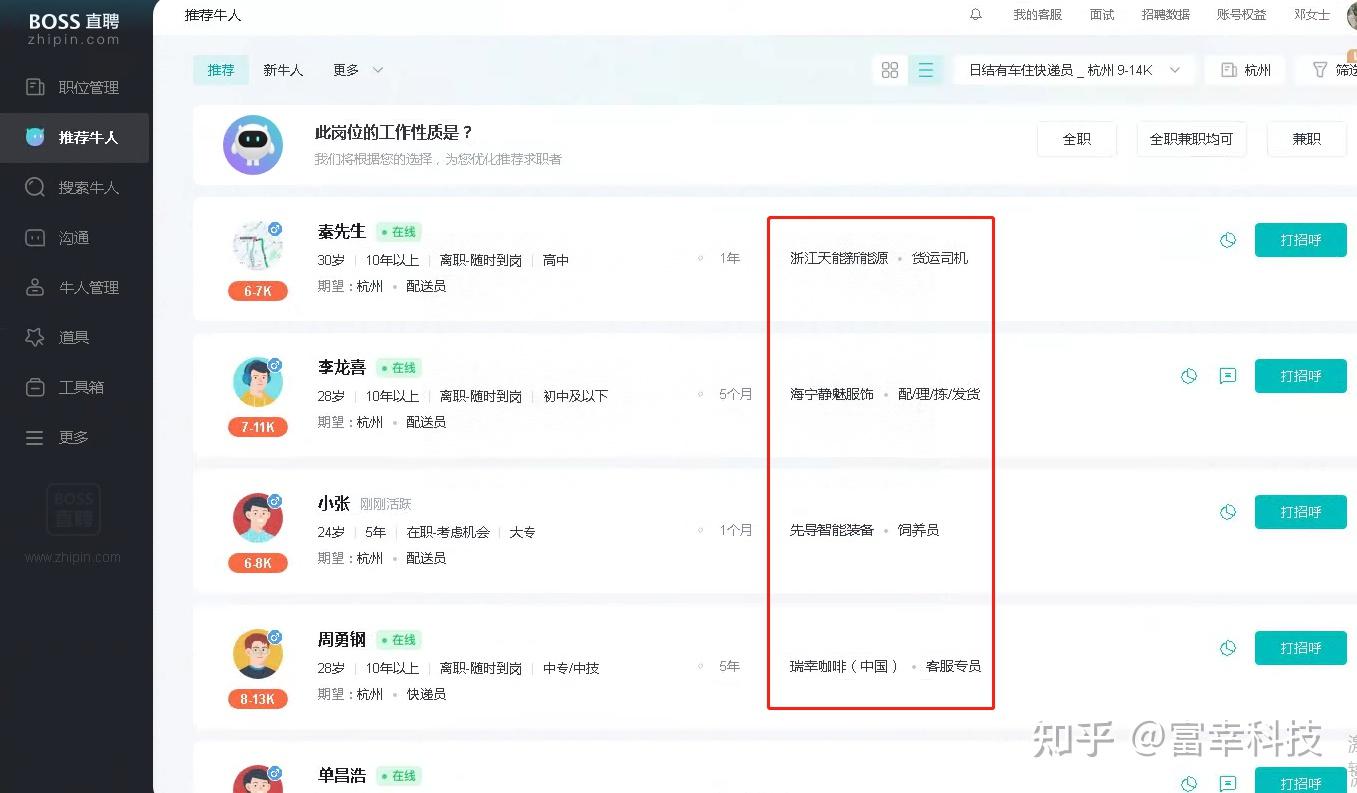Viewport: 1357px width, 793px height.
Task: Choose 全职兼职均可 as the job type
Action: (x=1192, y=139)
